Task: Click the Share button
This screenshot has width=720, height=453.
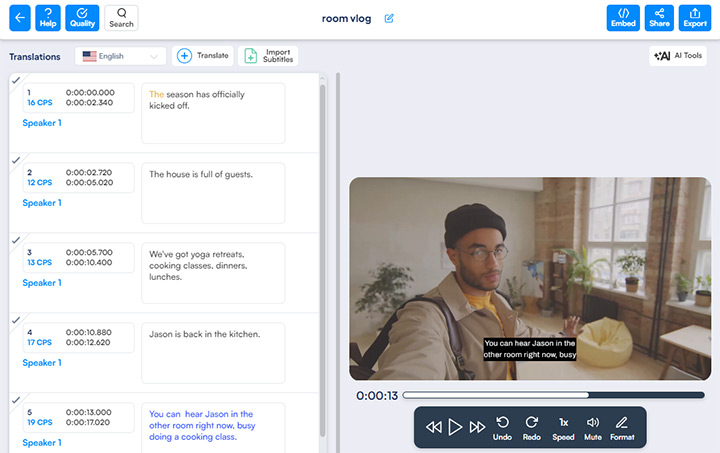Action: pyautogui.click(x=659, y=18)
